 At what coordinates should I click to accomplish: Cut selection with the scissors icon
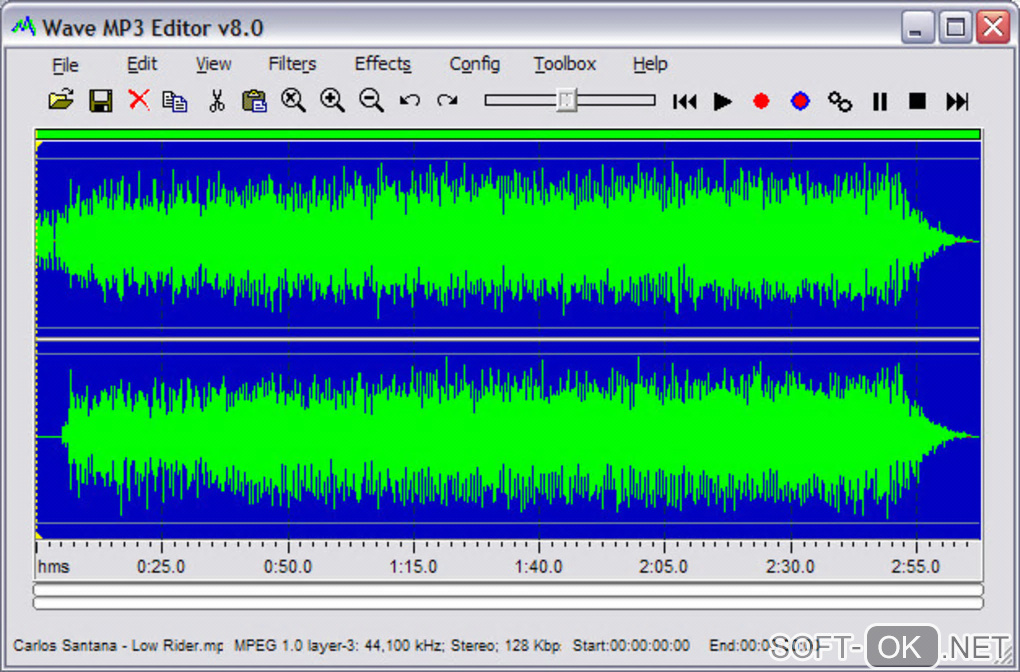coord(217,101)
